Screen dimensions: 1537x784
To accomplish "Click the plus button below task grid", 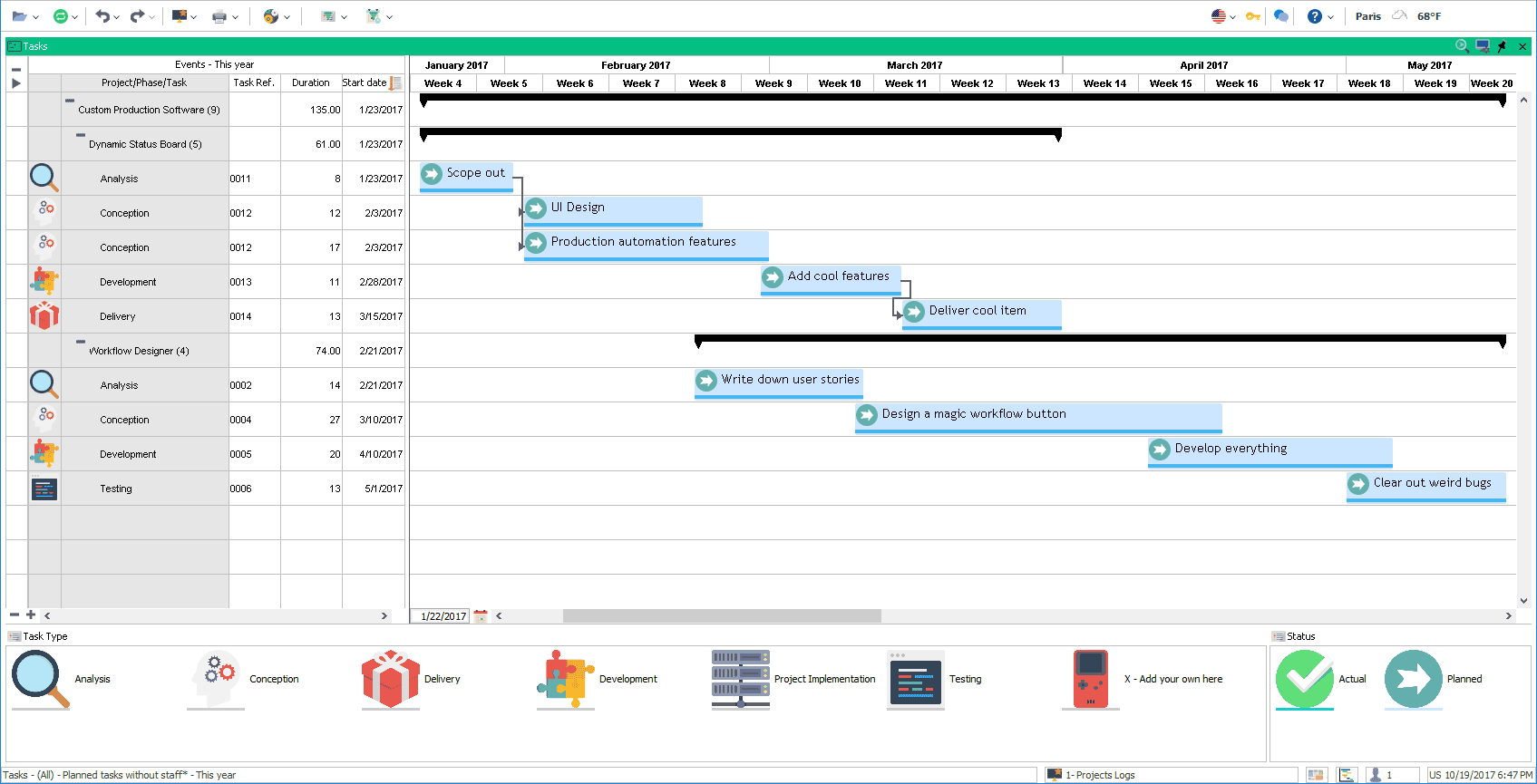I will point(31,615).
